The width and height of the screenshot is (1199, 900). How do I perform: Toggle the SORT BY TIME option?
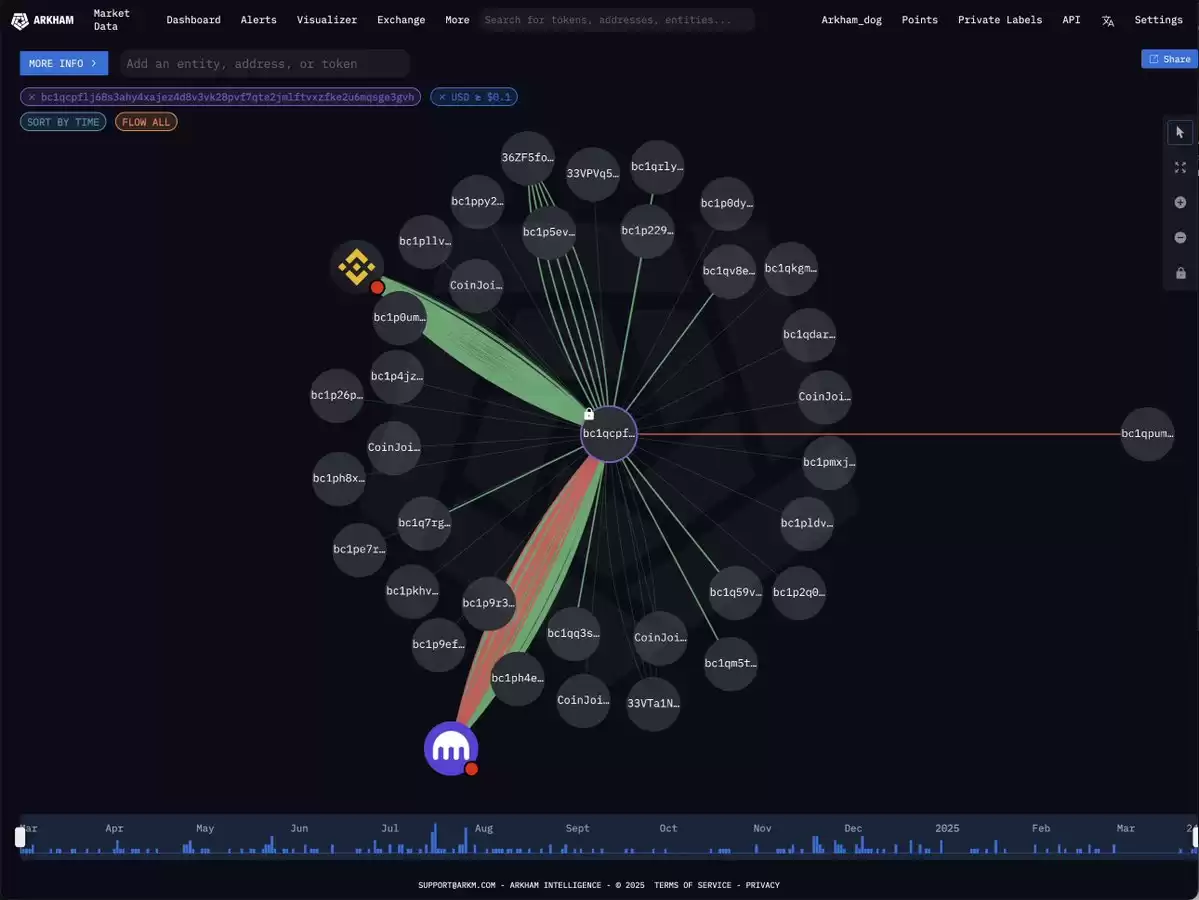63,122
